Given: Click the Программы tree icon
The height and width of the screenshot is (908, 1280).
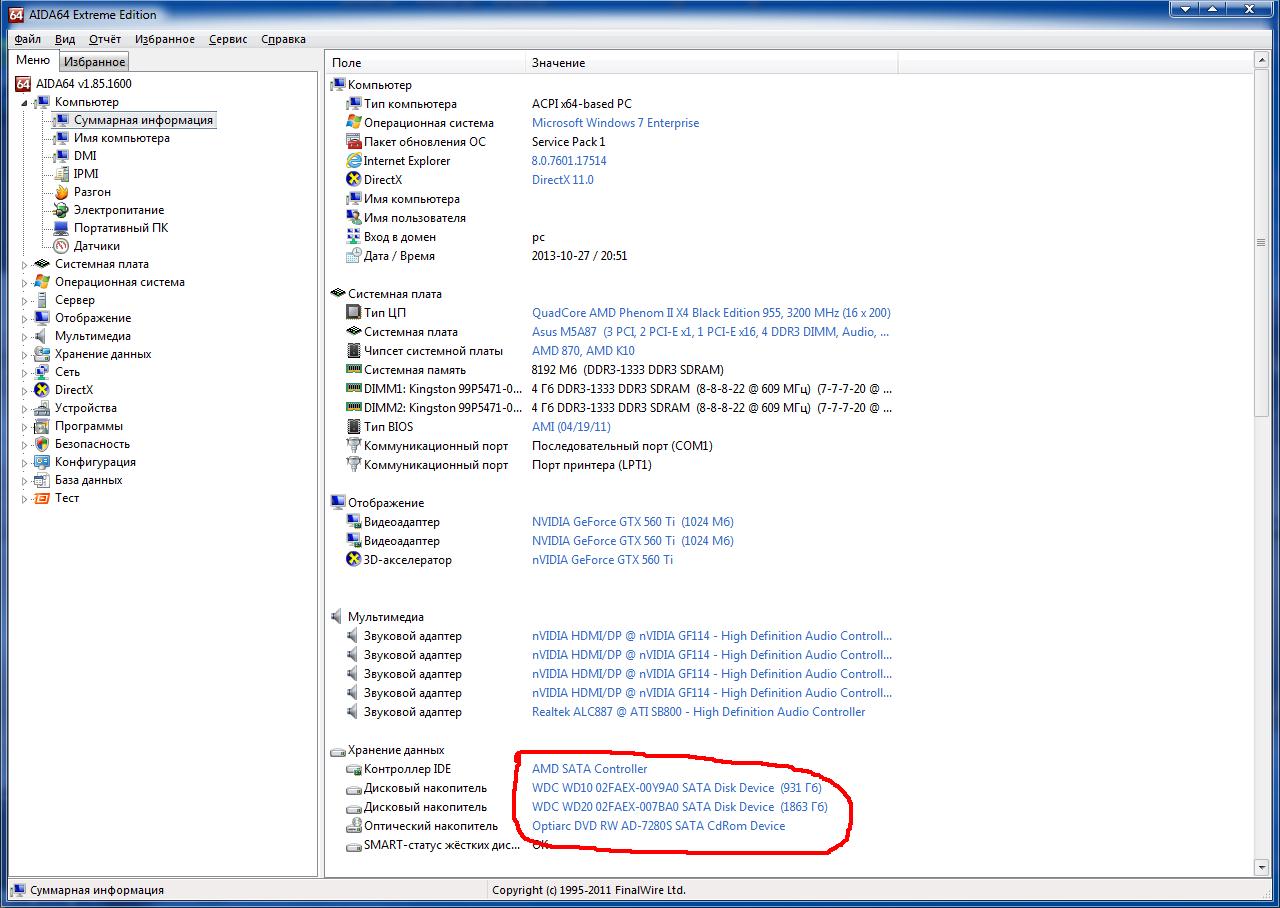Looking at the screenshot, I should (x=42, y=426).
